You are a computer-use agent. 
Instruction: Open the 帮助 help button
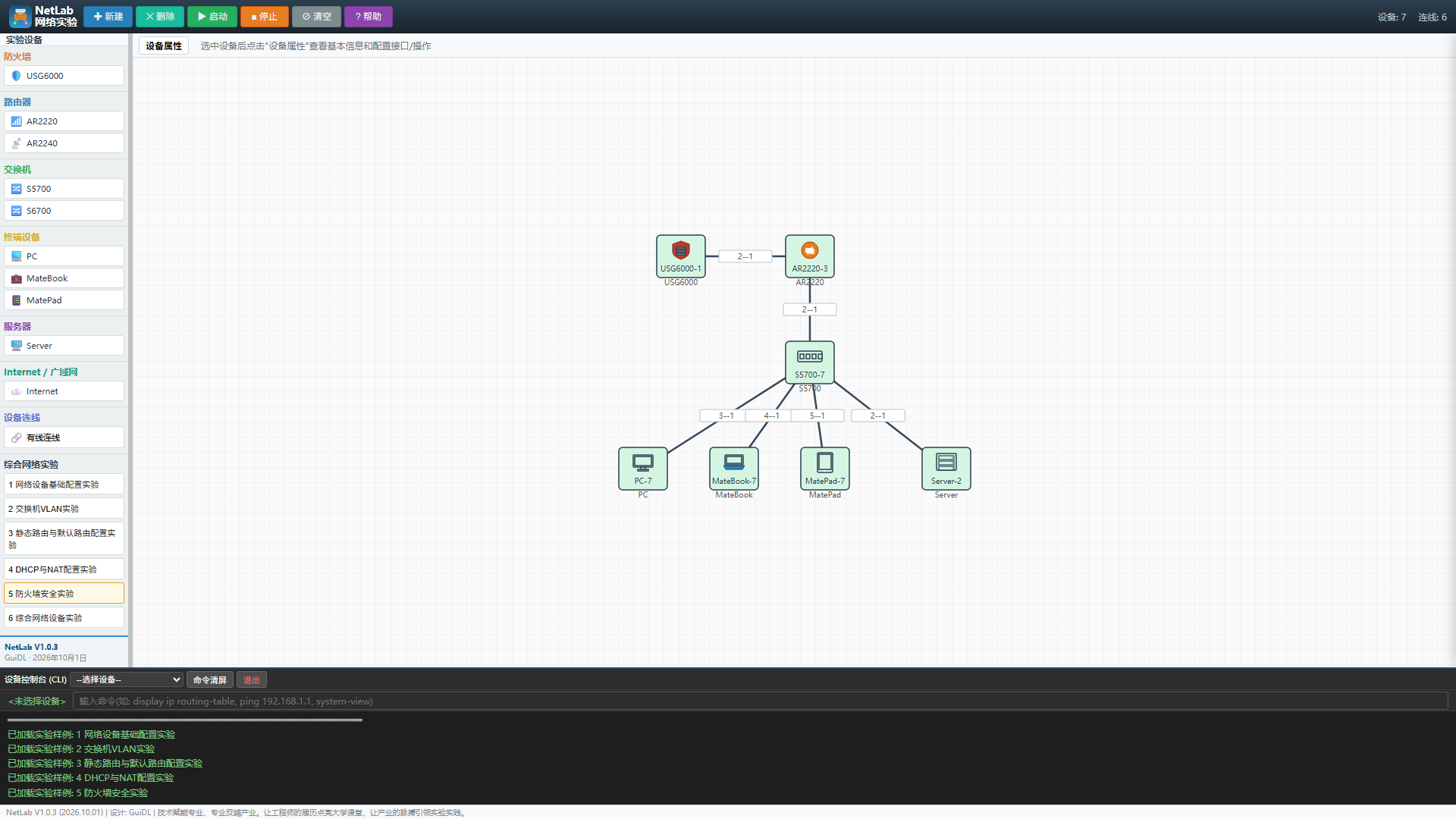(x=369, y=17)
